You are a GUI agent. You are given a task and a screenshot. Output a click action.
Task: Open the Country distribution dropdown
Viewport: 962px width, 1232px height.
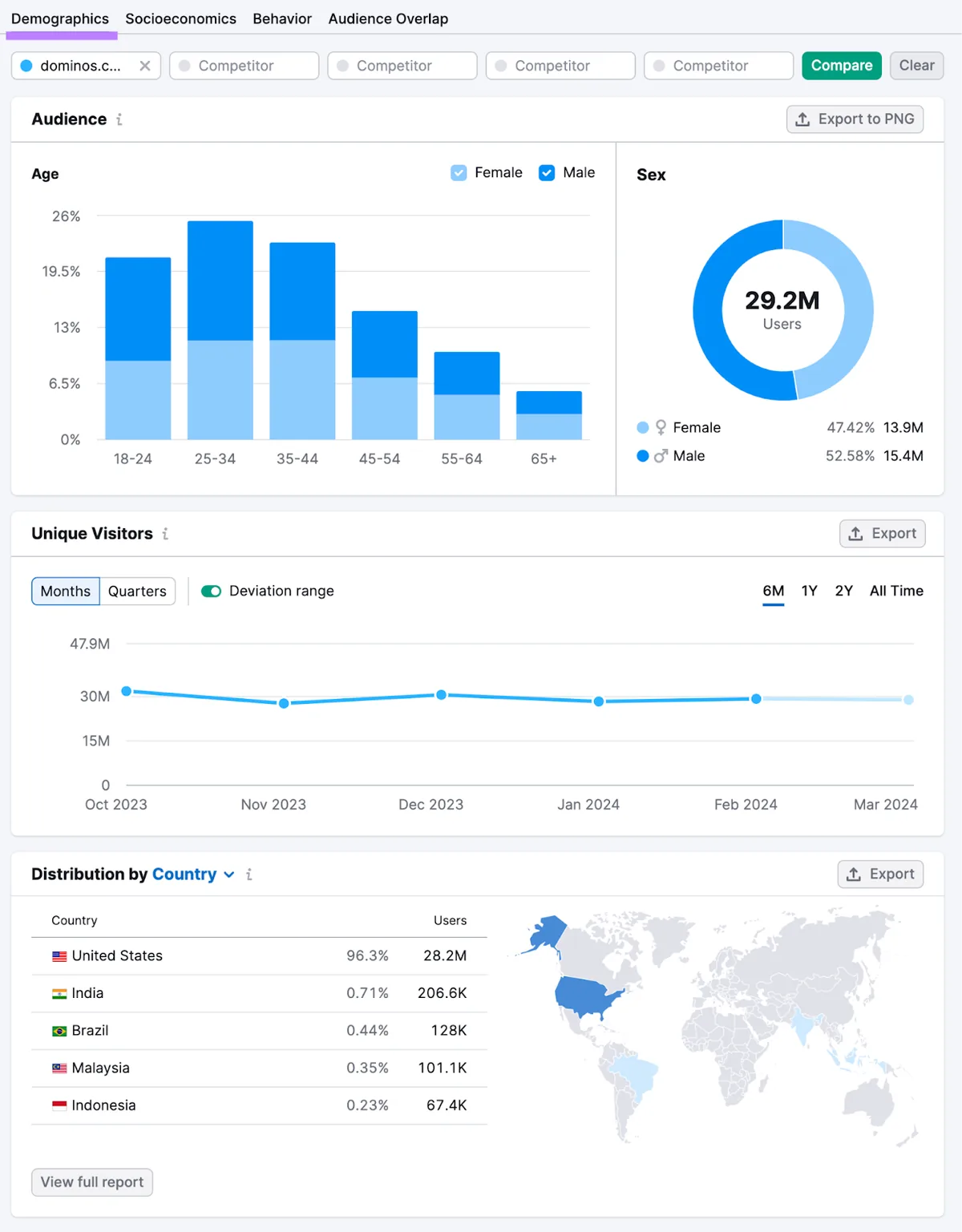193,875
